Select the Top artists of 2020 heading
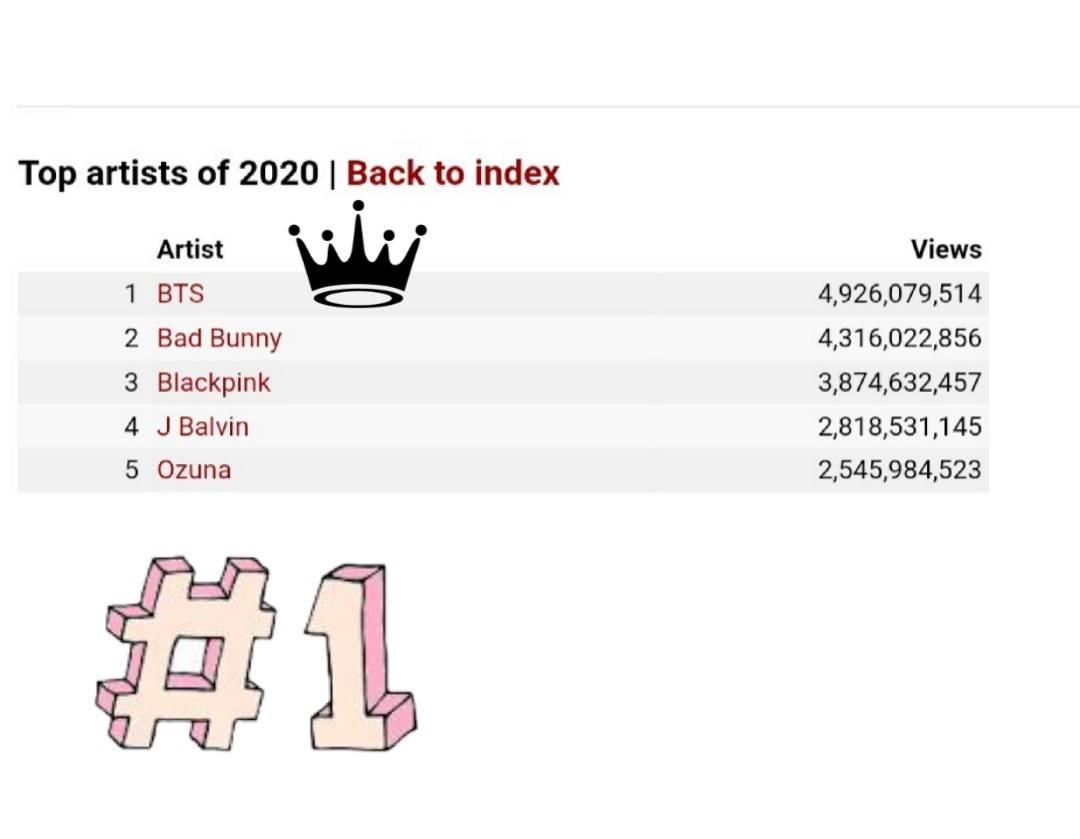This screenshot has height=839, width=1080. click(168, 173)
